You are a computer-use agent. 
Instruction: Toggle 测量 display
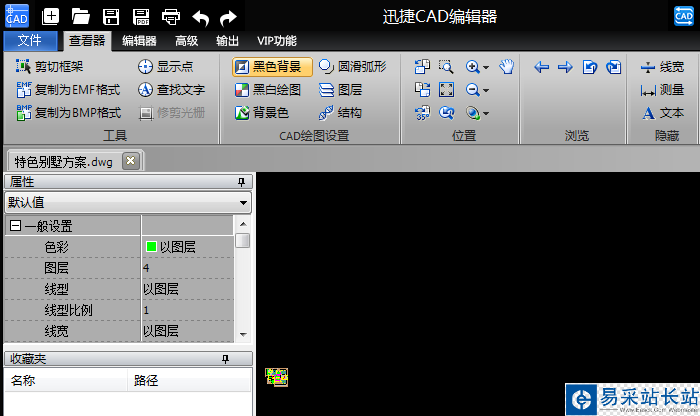662,90
